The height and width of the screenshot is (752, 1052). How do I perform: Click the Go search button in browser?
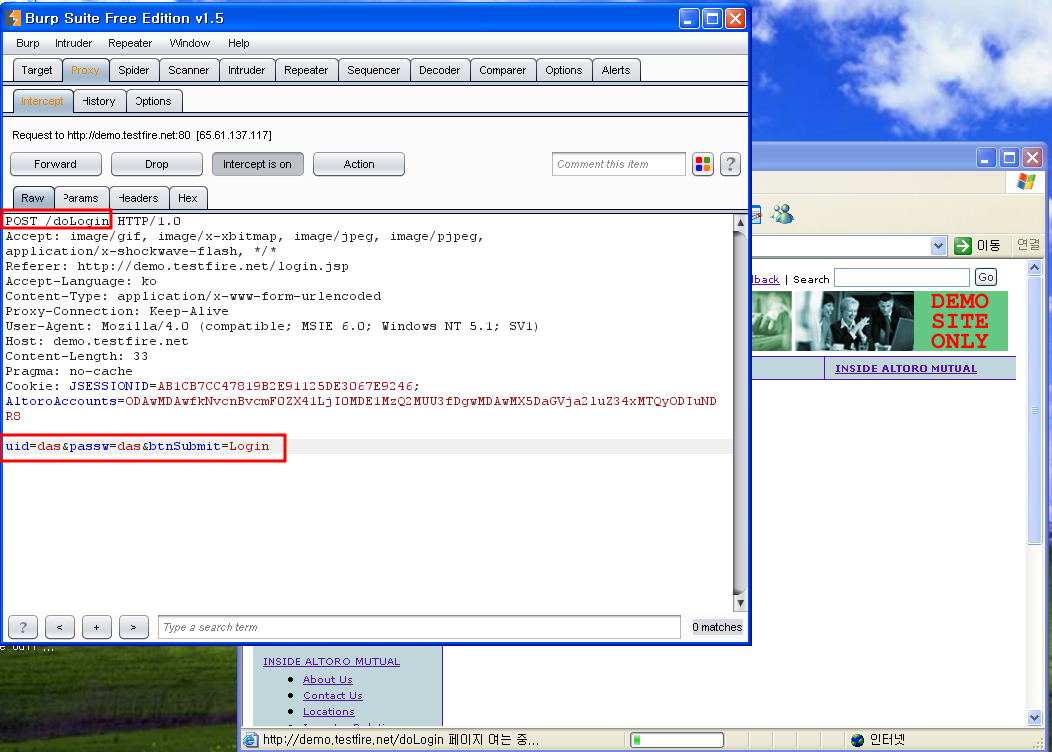tap(986, 277)
